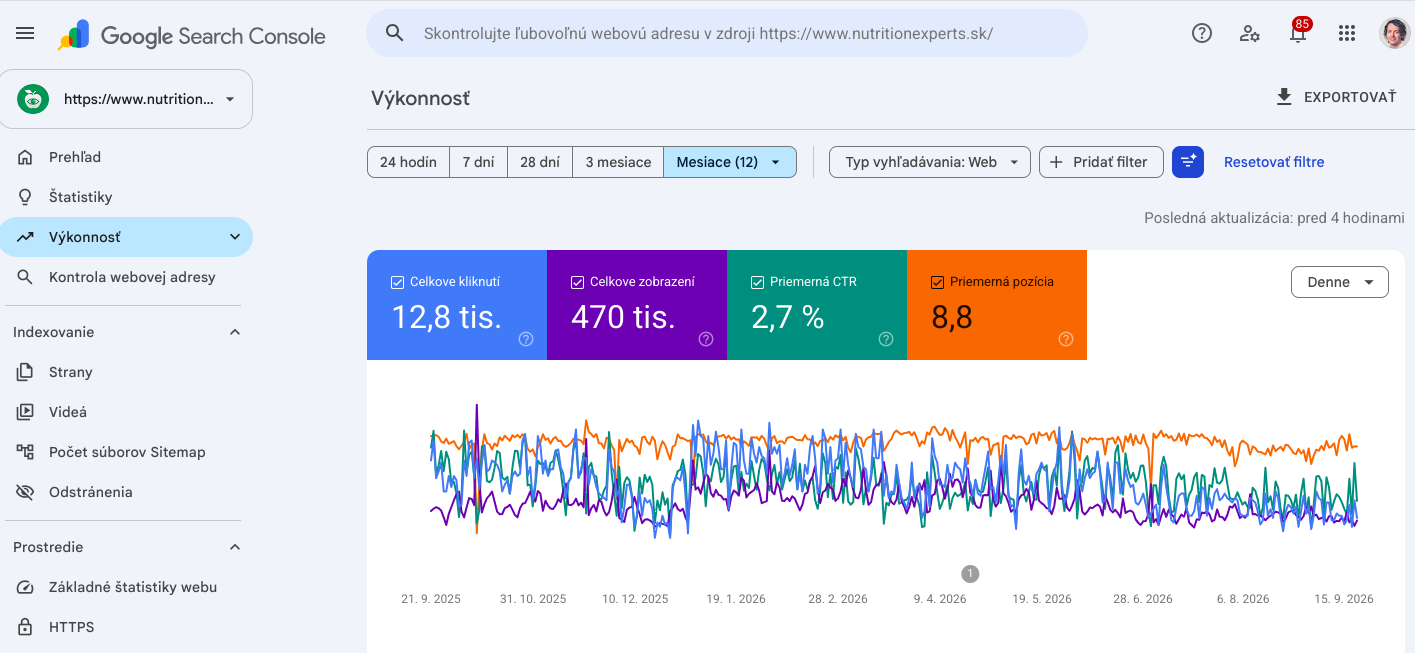1415x653 pixels.
Task: Open Typ vyhľadávania: Web dropdown
Action: pyautogui.click(x=930, y=162)
